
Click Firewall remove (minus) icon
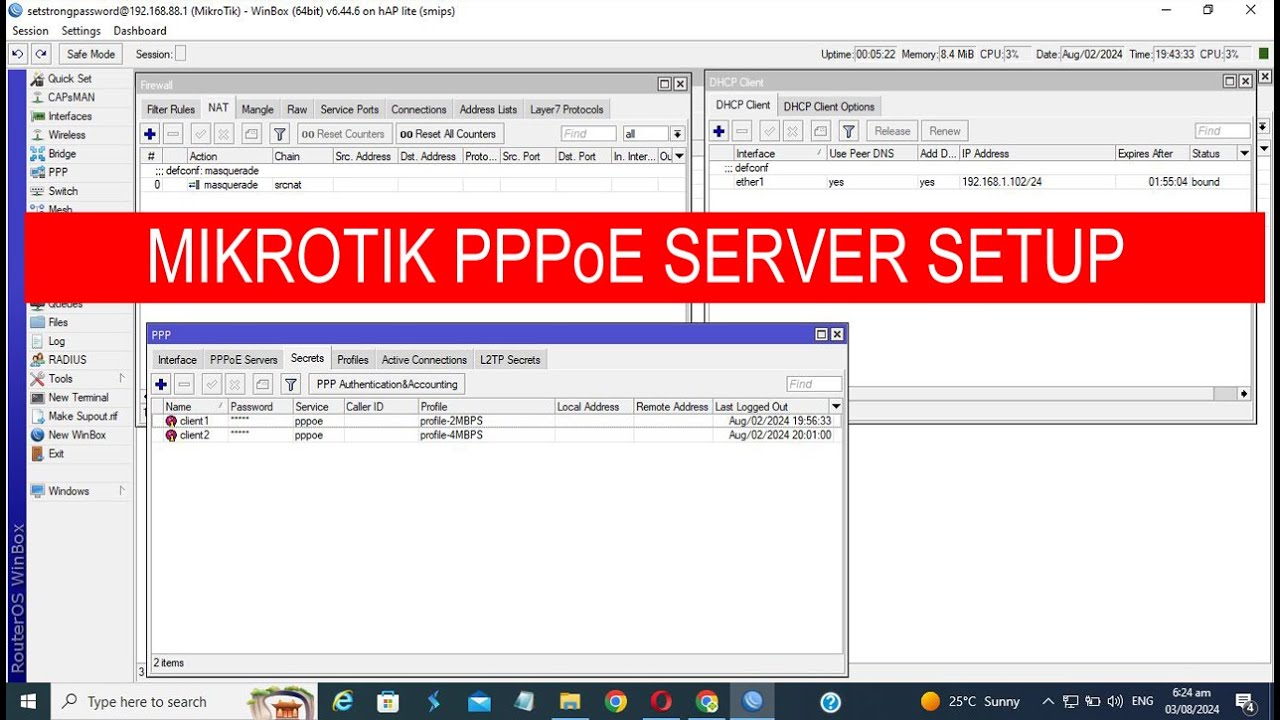pos(173,134)
